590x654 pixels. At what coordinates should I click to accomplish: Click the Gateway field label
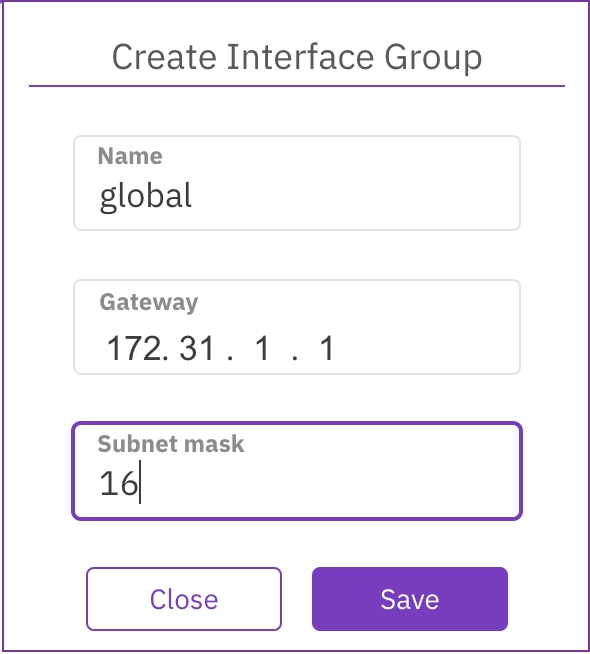(148, 302)
